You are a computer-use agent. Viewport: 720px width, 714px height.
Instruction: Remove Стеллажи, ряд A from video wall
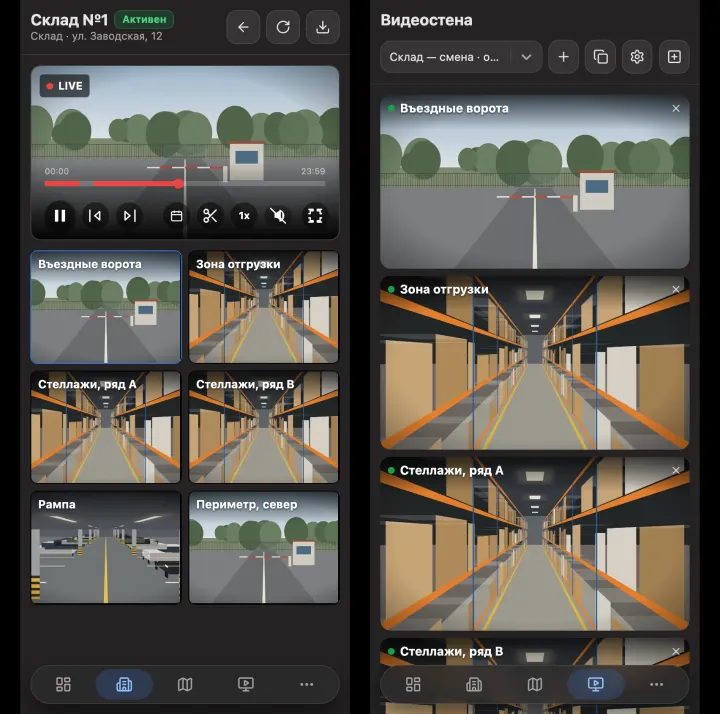(x=676, y=471)
